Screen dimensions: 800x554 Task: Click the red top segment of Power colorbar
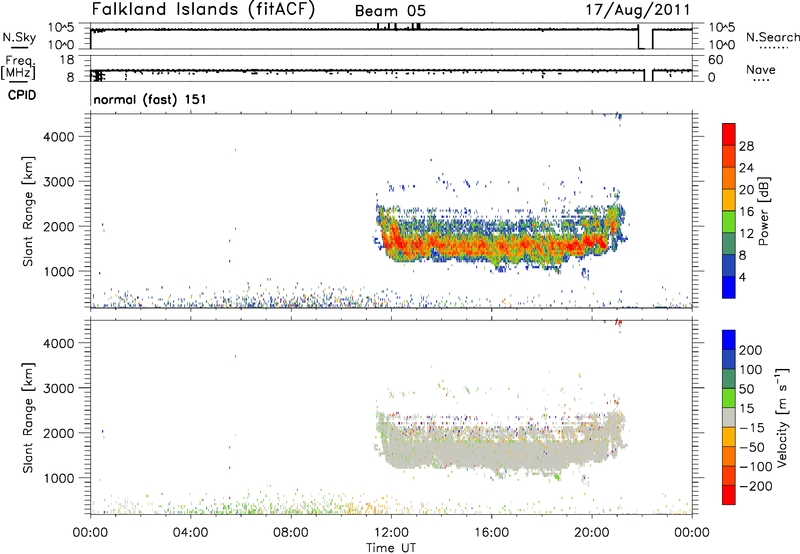tap(729, 134)
